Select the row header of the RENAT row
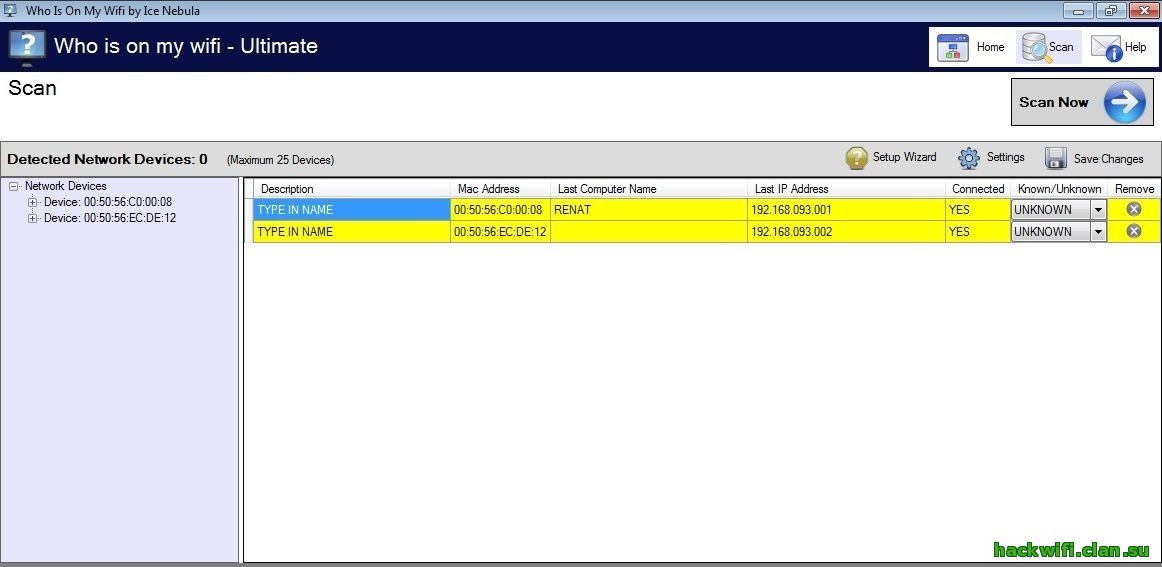Viewport: 1162px width, 567px height. [249, 210]
